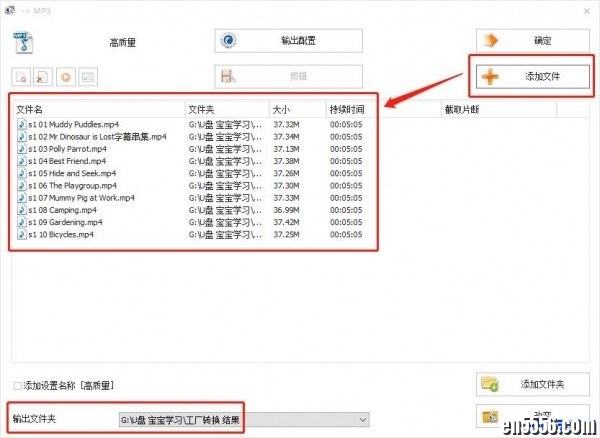
Task: Click the second small toolbar icon (clear list)
Action: pos(44,76)
